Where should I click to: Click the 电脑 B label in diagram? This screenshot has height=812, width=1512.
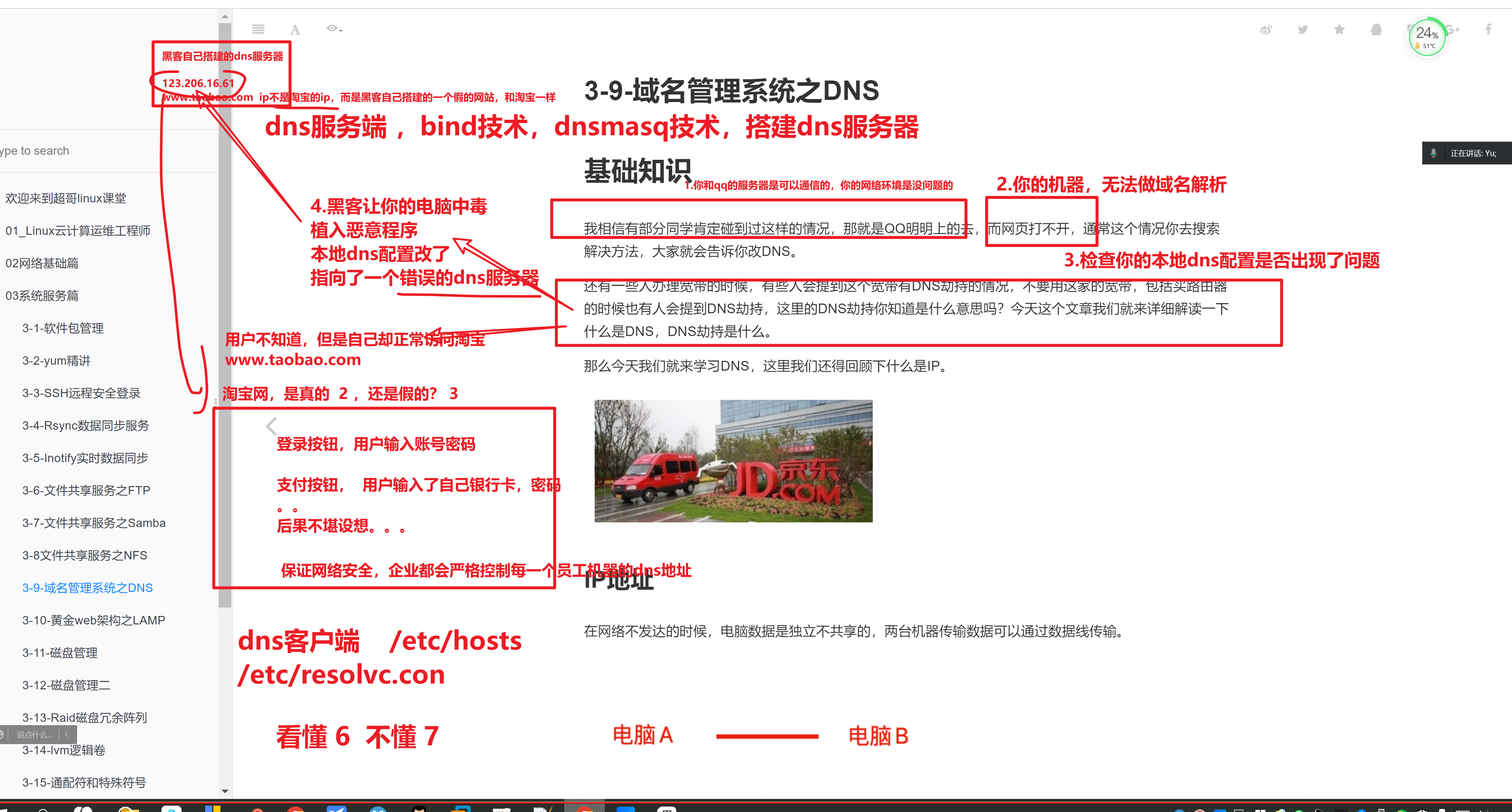click(879, 736)
